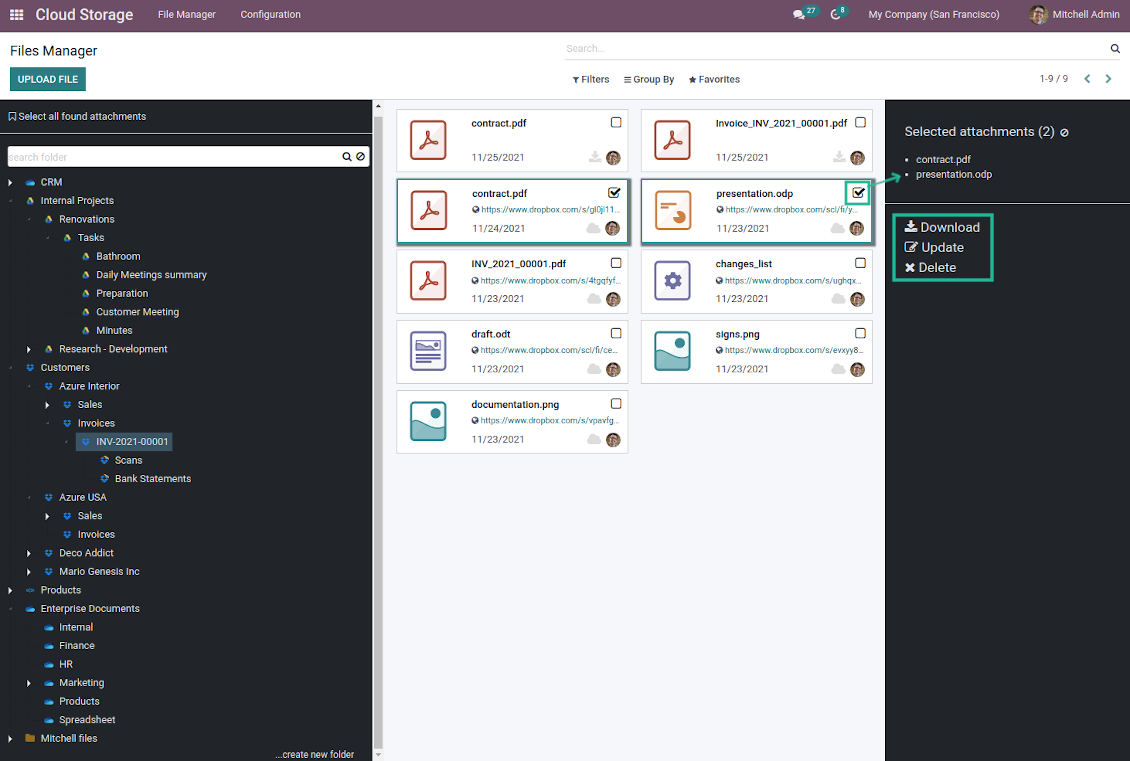The width and height of the screenshot is (1130, 761).
Task: Click the image icon of signs.png
Action: pos(672,351)
